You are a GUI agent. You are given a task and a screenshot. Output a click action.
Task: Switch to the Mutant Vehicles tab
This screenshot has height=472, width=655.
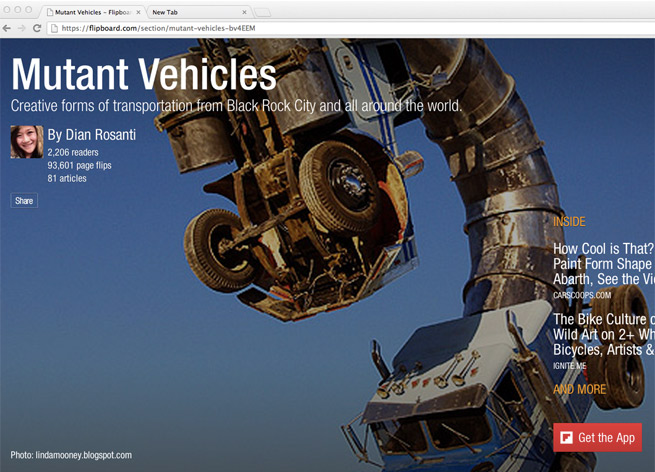coord(94,12)
